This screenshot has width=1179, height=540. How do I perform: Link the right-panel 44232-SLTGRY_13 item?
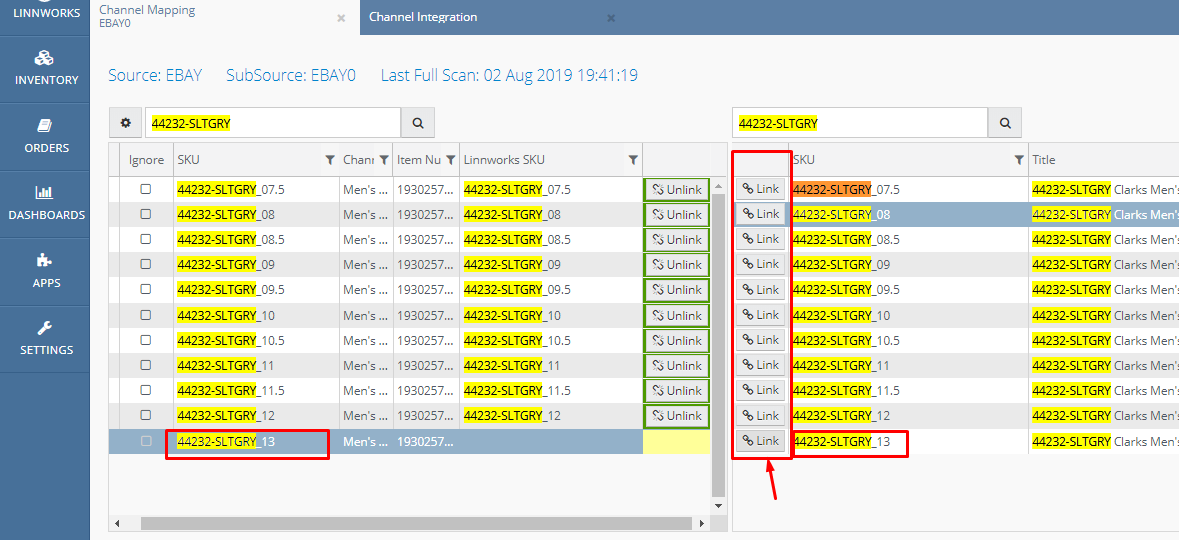(761, 441)
